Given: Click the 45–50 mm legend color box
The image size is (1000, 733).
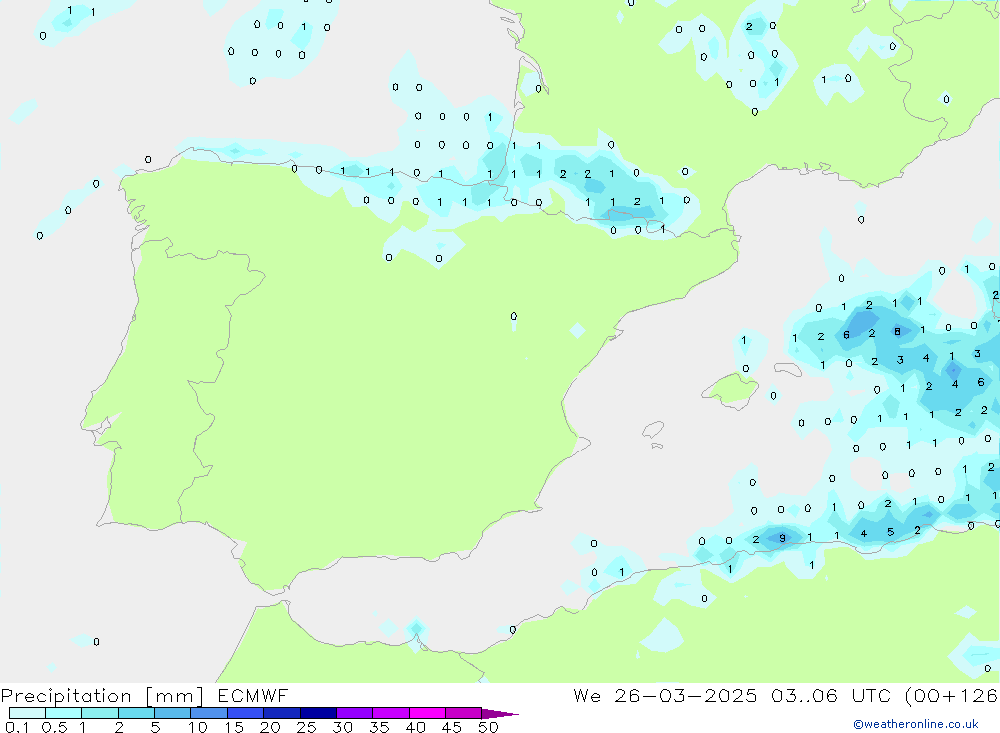Looking at the screenshot, I should [x=463, y=713].
